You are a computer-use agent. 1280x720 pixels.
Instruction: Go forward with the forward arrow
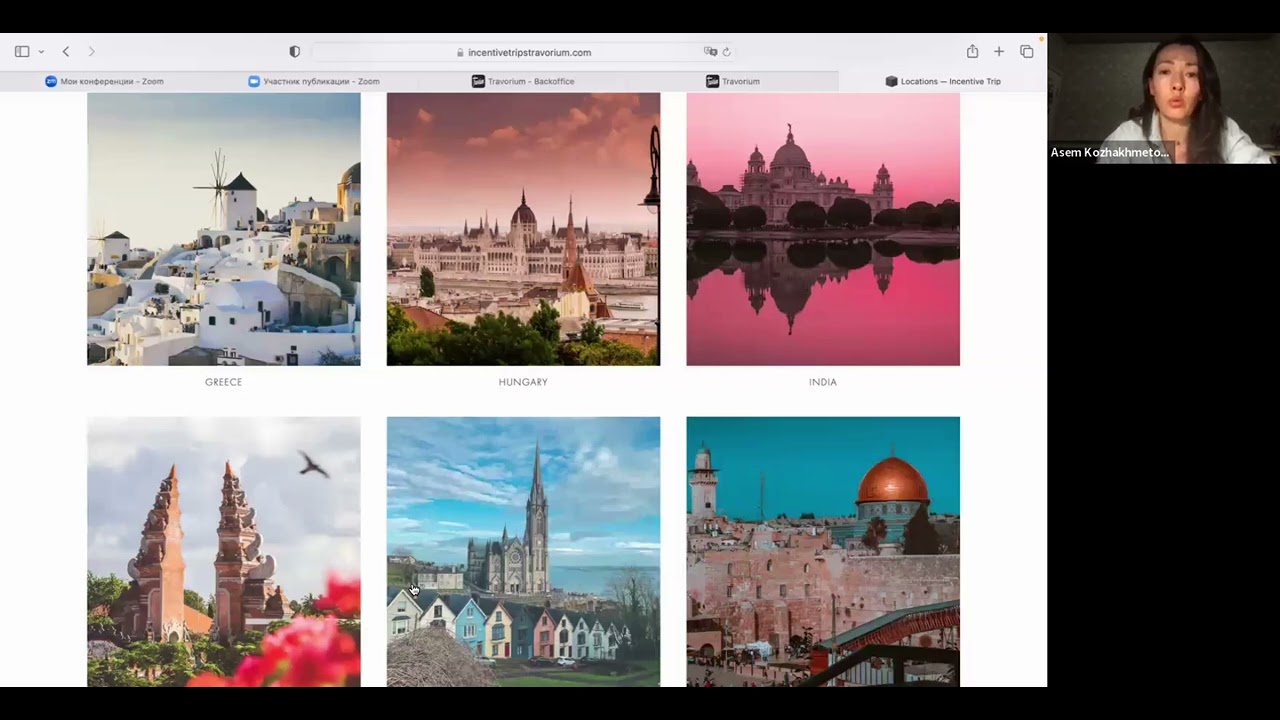point(91,51)
